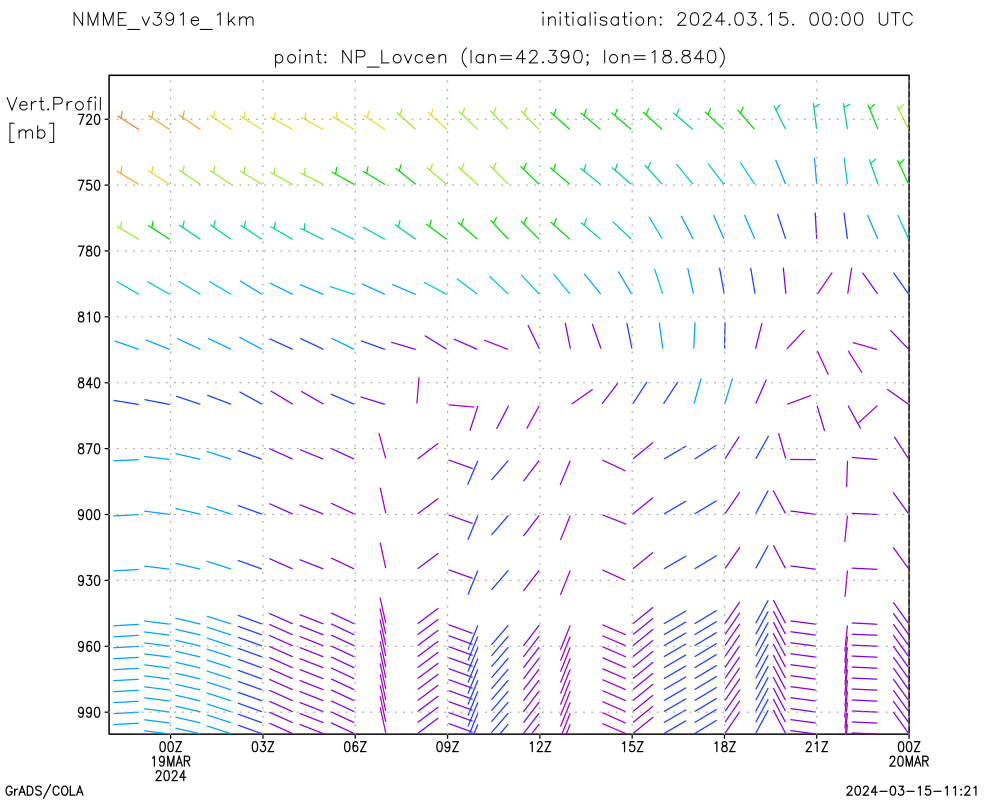Click the [mb] unit label
This screenshot has width=1000, height=800.
point(31,132)
